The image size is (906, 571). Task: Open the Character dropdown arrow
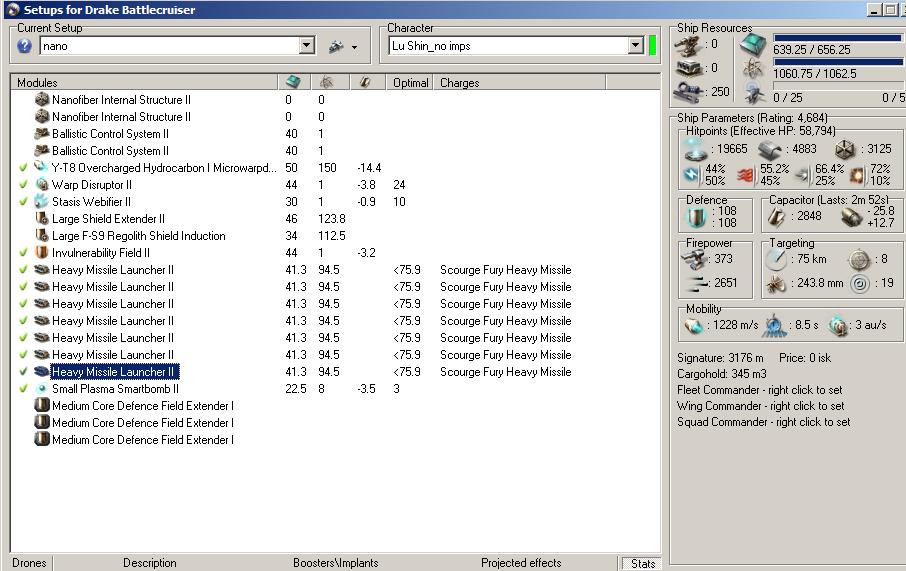pyautogui.click(x=636, y=45)
